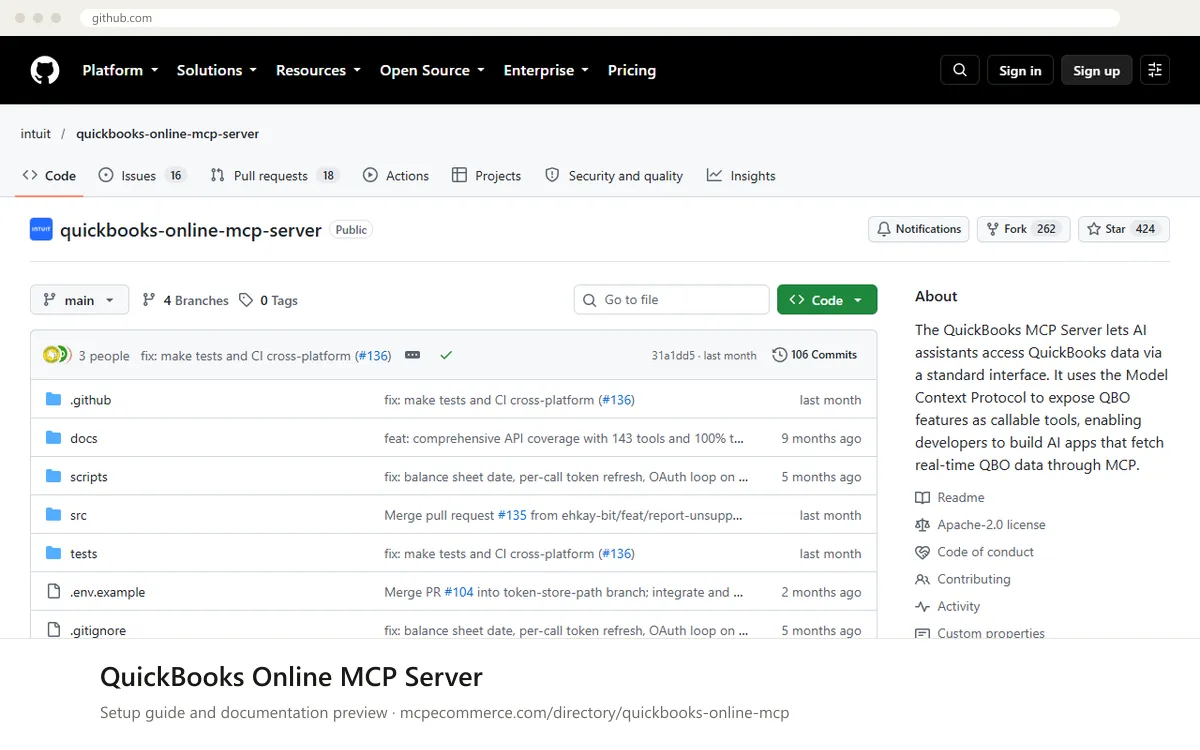Screen dimensions: 1200x750
Task: Switch to the Insights tab
Action: click(x=741, y=176)
